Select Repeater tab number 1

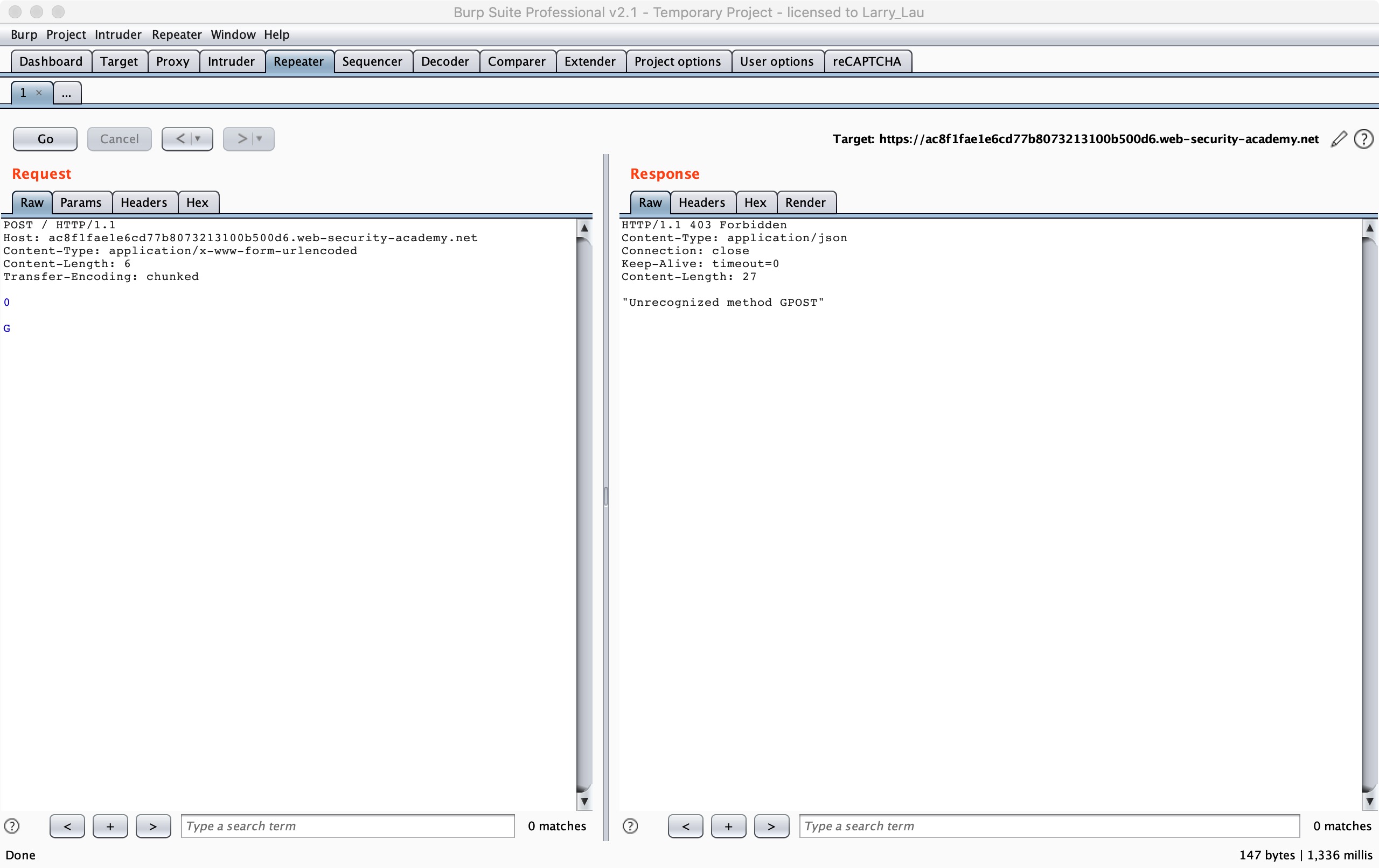click(x=32, y=93)
